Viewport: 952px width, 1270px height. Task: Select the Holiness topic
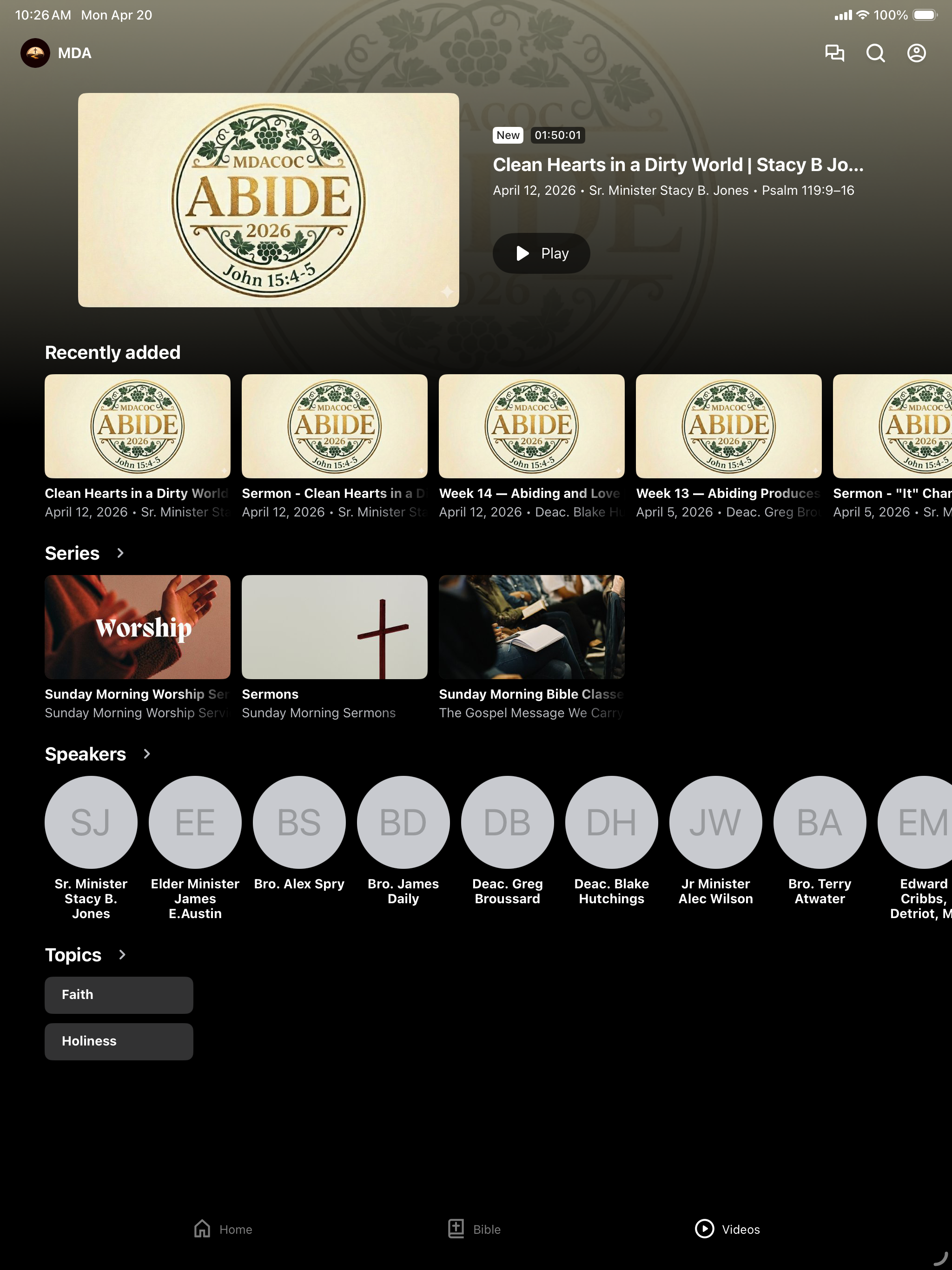[x=119, y=1041]
